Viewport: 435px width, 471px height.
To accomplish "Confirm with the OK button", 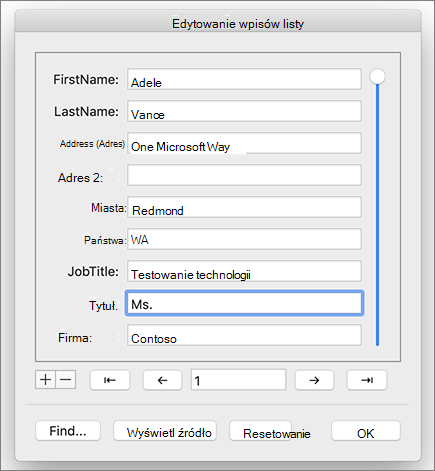I will 366,431.
